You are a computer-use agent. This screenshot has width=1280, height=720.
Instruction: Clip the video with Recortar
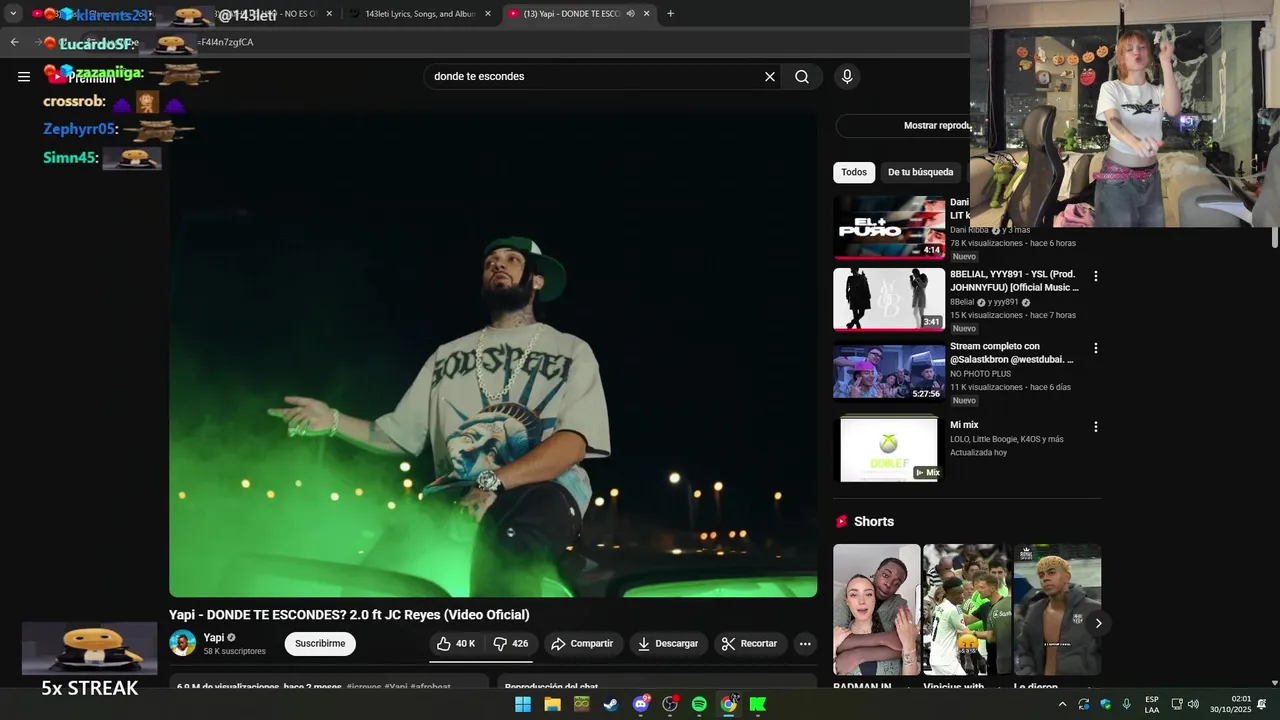(750, 644)
